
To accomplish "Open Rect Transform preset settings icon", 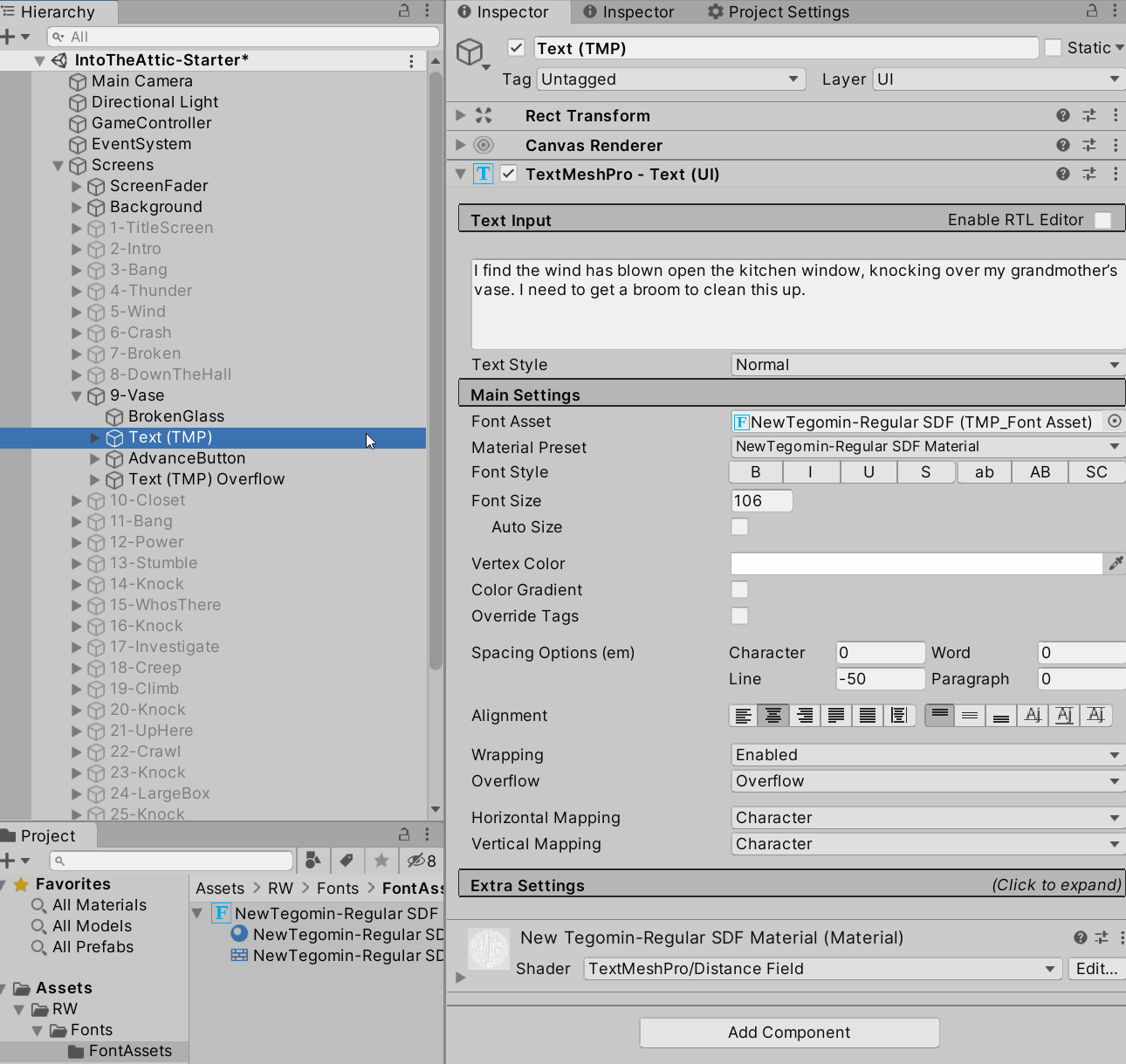I will tap(1089, 115).
